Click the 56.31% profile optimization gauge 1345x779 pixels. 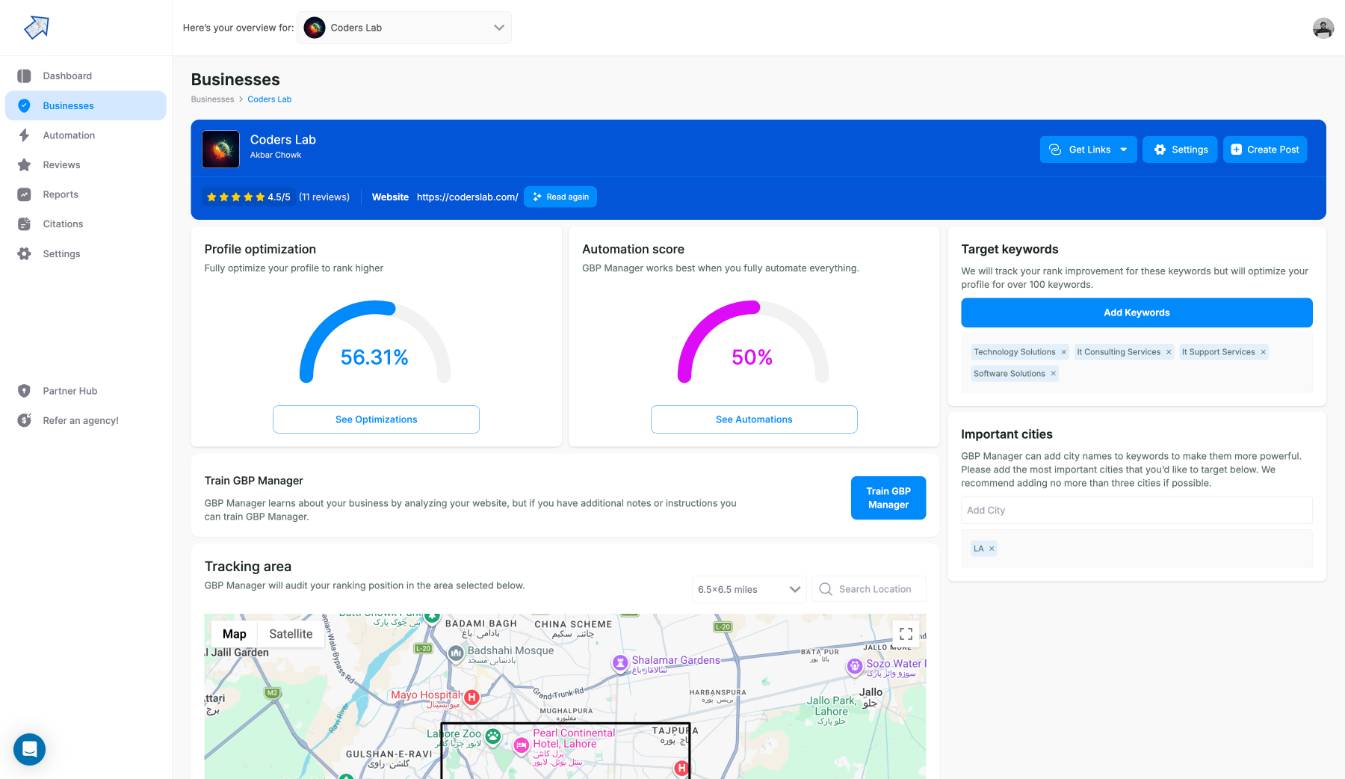375,342
